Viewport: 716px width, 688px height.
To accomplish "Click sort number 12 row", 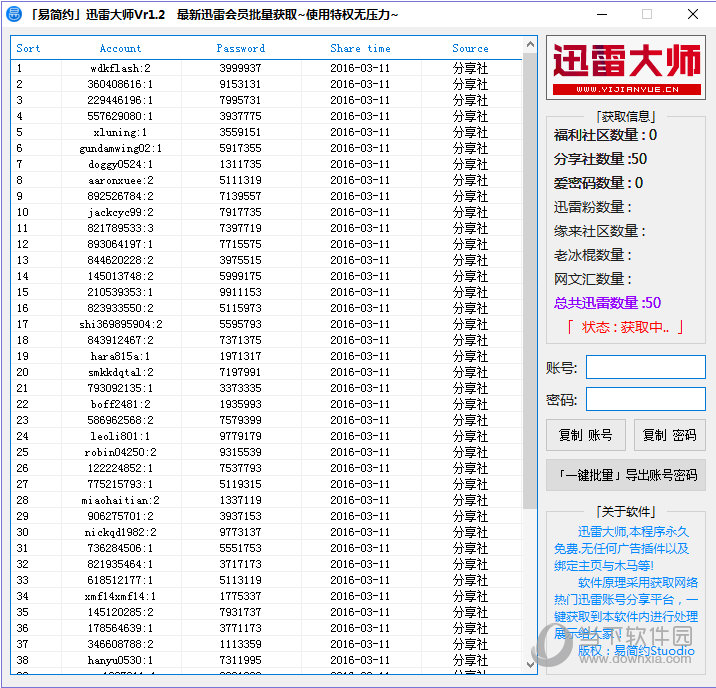I will (x=22, y=244).
